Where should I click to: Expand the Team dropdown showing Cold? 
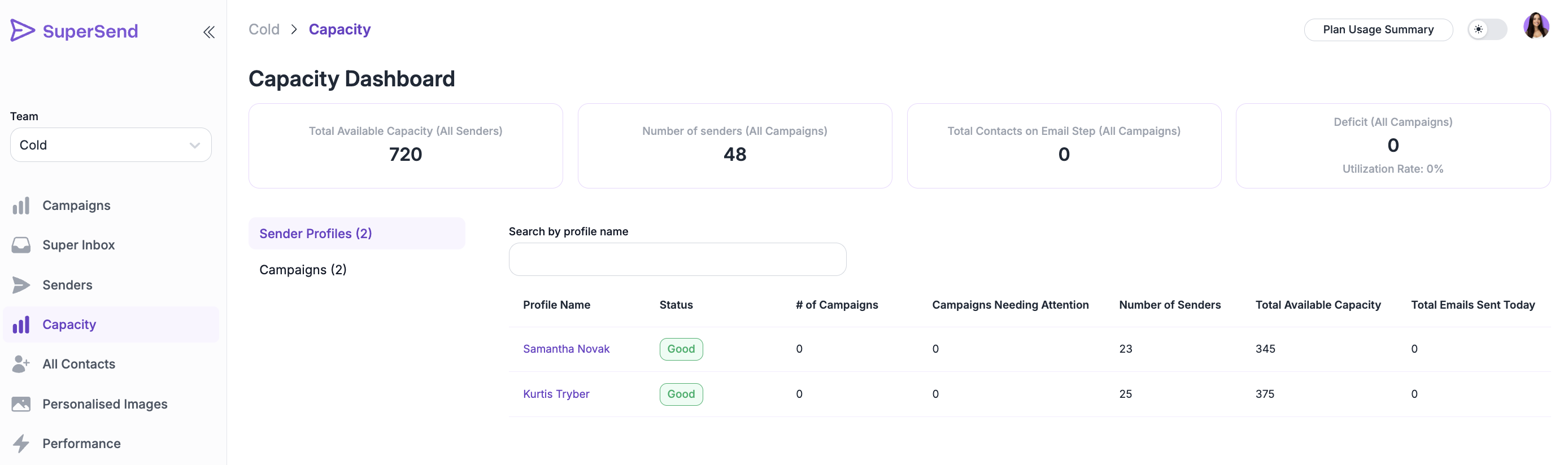click(111, 144)
